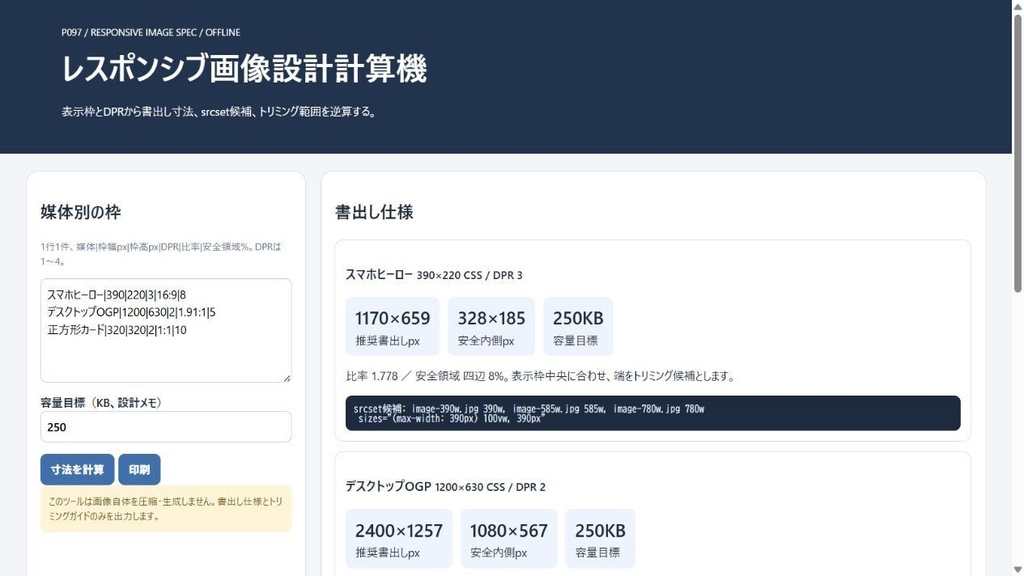The height and width of the screenshot is (576, 1024).
Task: Click the 寸法を計算 button
Action: 77,470
